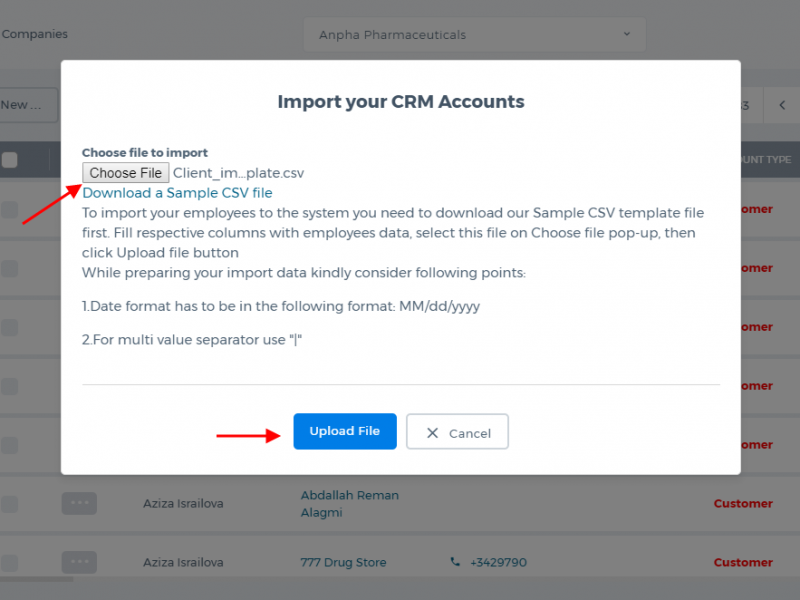The image size is (800, 600).
Task: Expand the Anpha Pharmaceuticals dropdown
Action: click(x=474, y=35)
